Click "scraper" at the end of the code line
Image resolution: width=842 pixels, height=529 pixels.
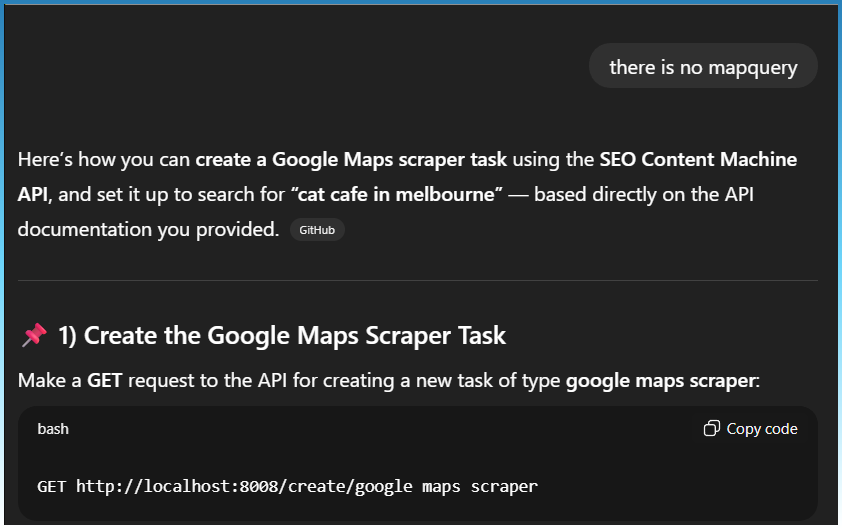[x=508, y=486]
